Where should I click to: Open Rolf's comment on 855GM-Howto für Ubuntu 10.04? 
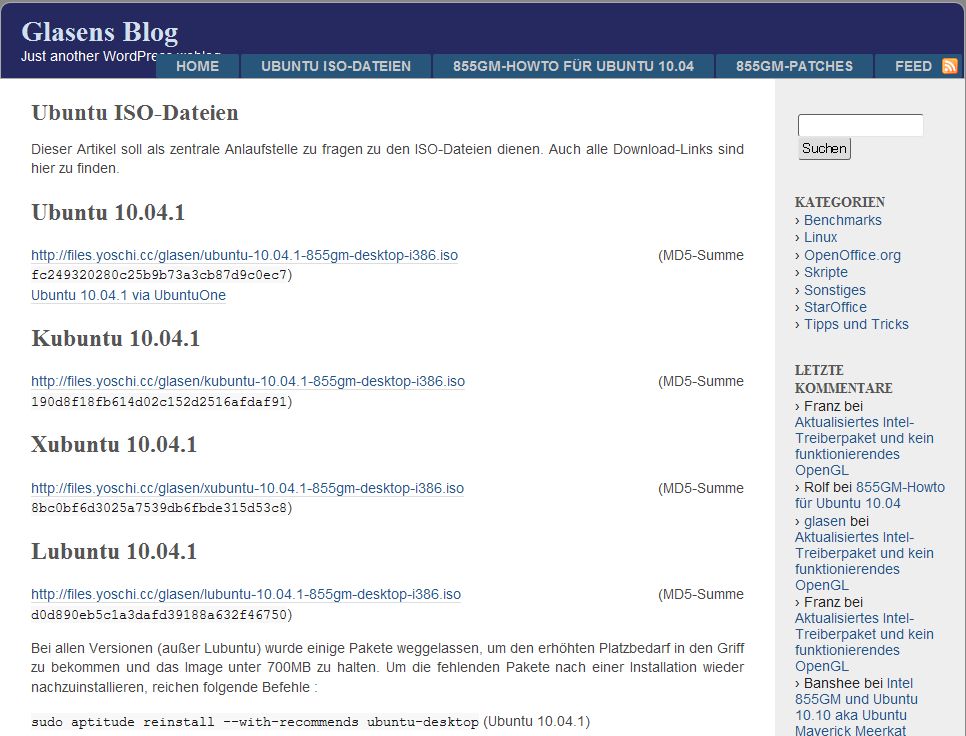click(870, 495)
